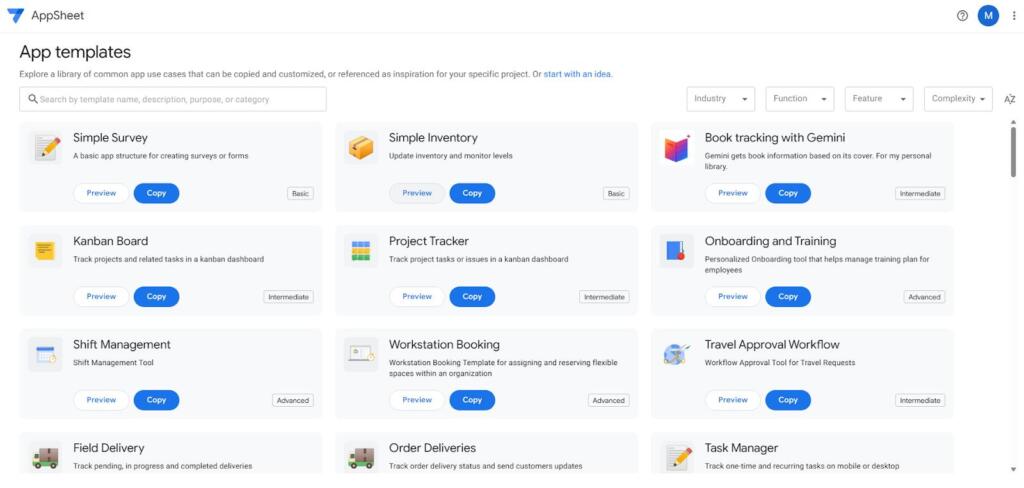Open the account avatar menu
1024x488 pixels.
click(x=988, y=16)
